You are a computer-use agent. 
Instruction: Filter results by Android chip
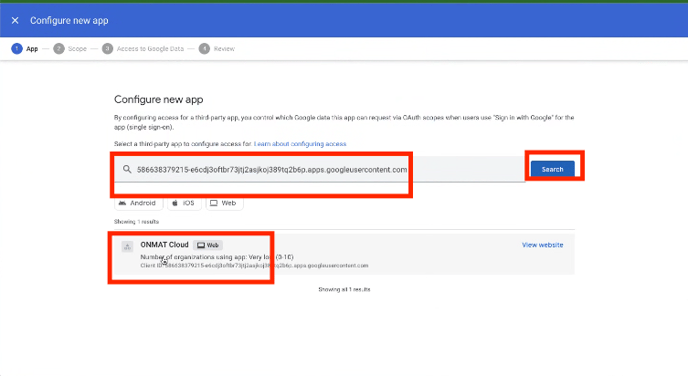(x=138, y=203)
